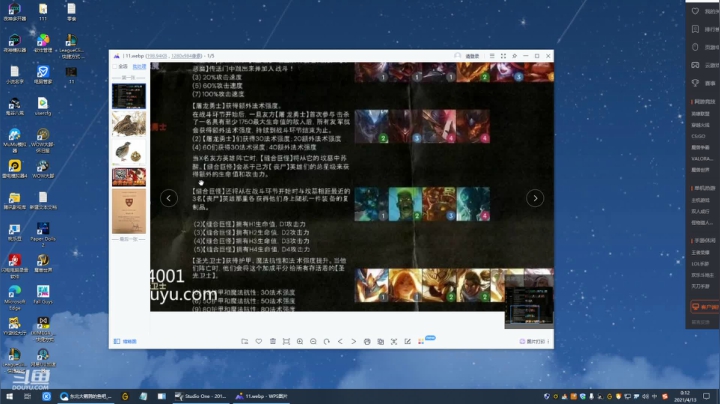720x404 pixels.
Task: Zoom in with the magnifier plus icon
Action: coord(300,341)
